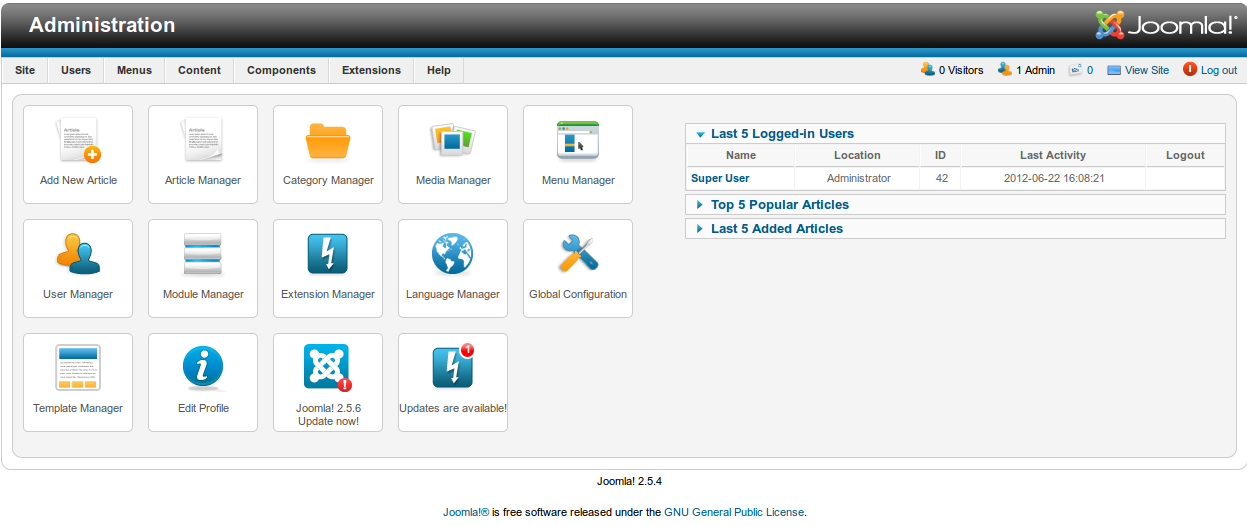Click the 2012-06-22 16:08:21 activity cell
The width and height of the screenshot is (1247, 526).
tap(1053, 179)
